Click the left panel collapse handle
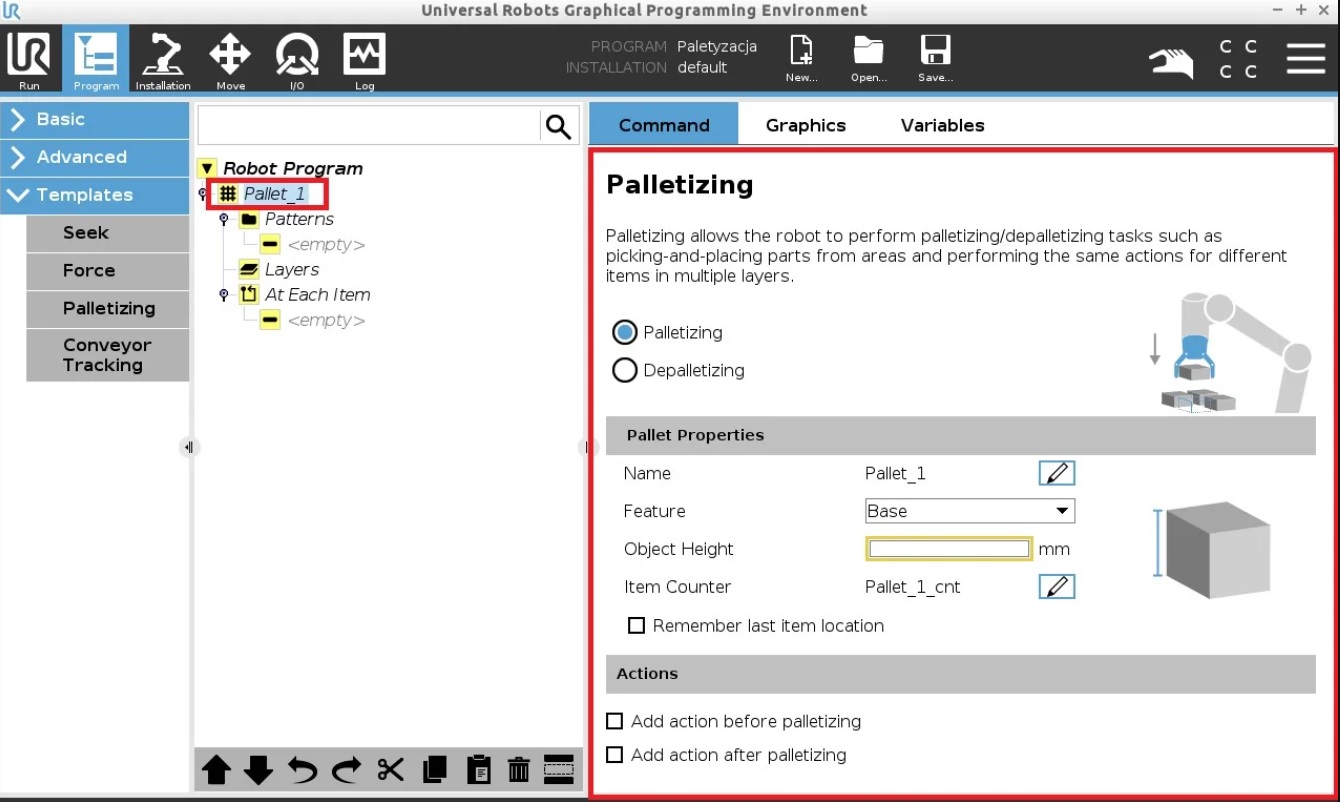The image size is (1340, 802). point(189,447)
